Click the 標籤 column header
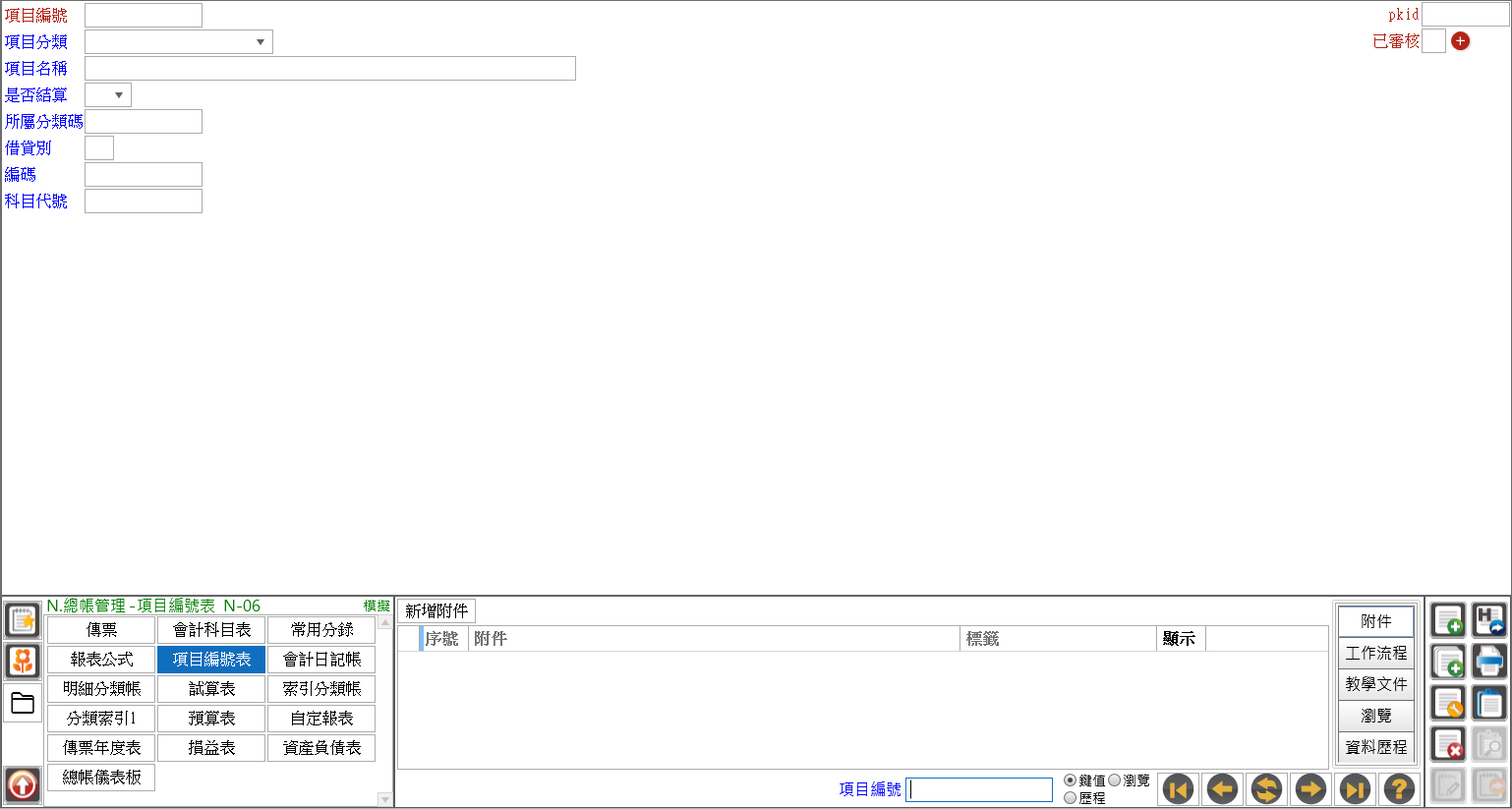 1058,639
